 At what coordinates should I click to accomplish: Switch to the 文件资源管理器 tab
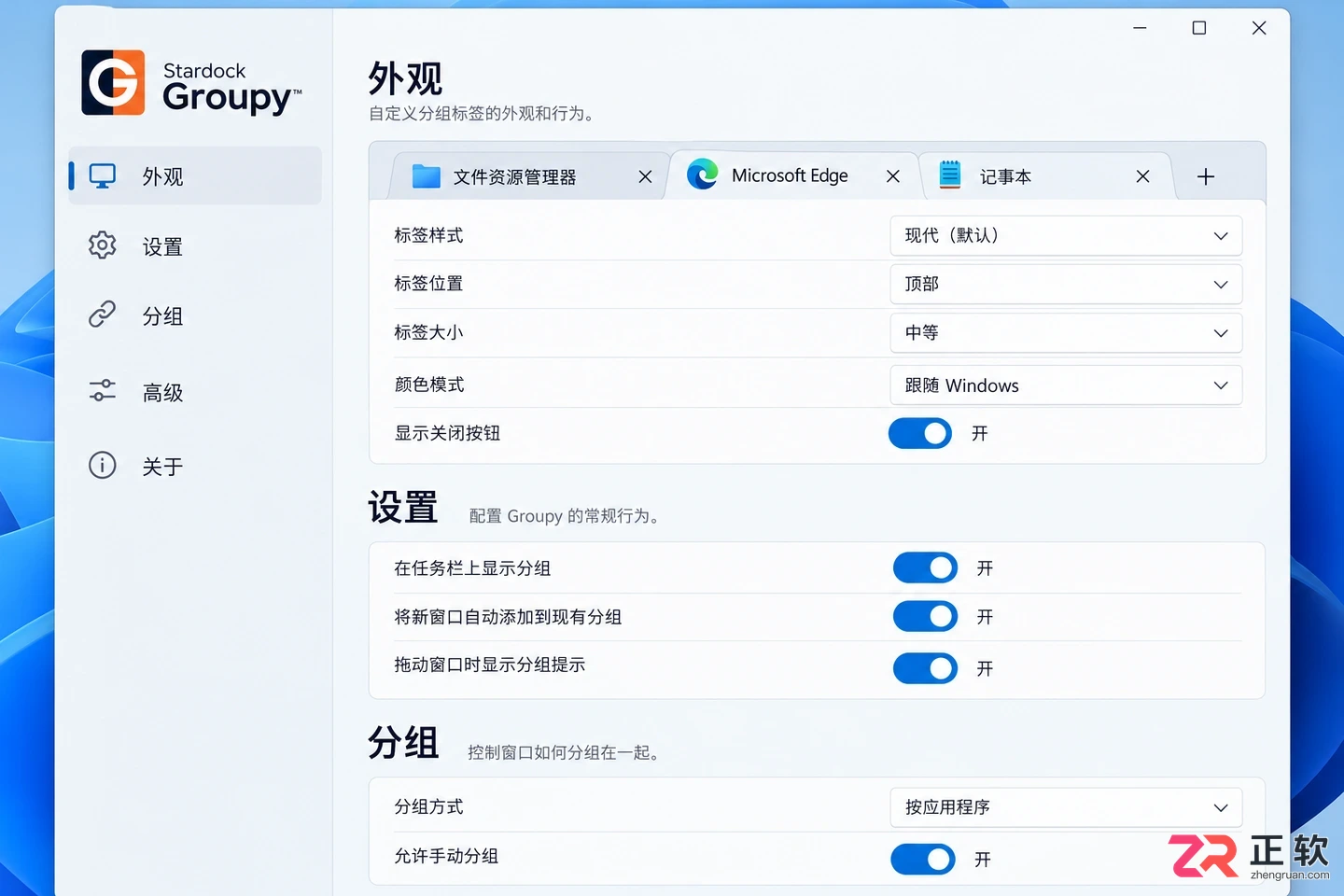[529, 176]
